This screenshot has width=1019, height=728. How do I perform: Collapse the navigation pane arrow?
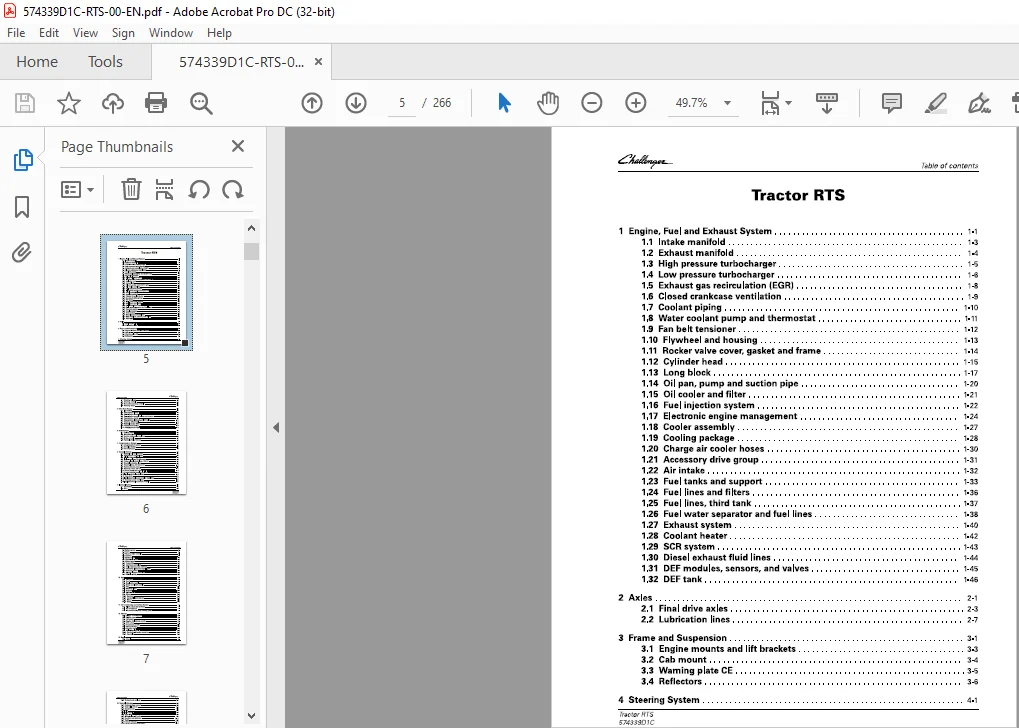276,427
